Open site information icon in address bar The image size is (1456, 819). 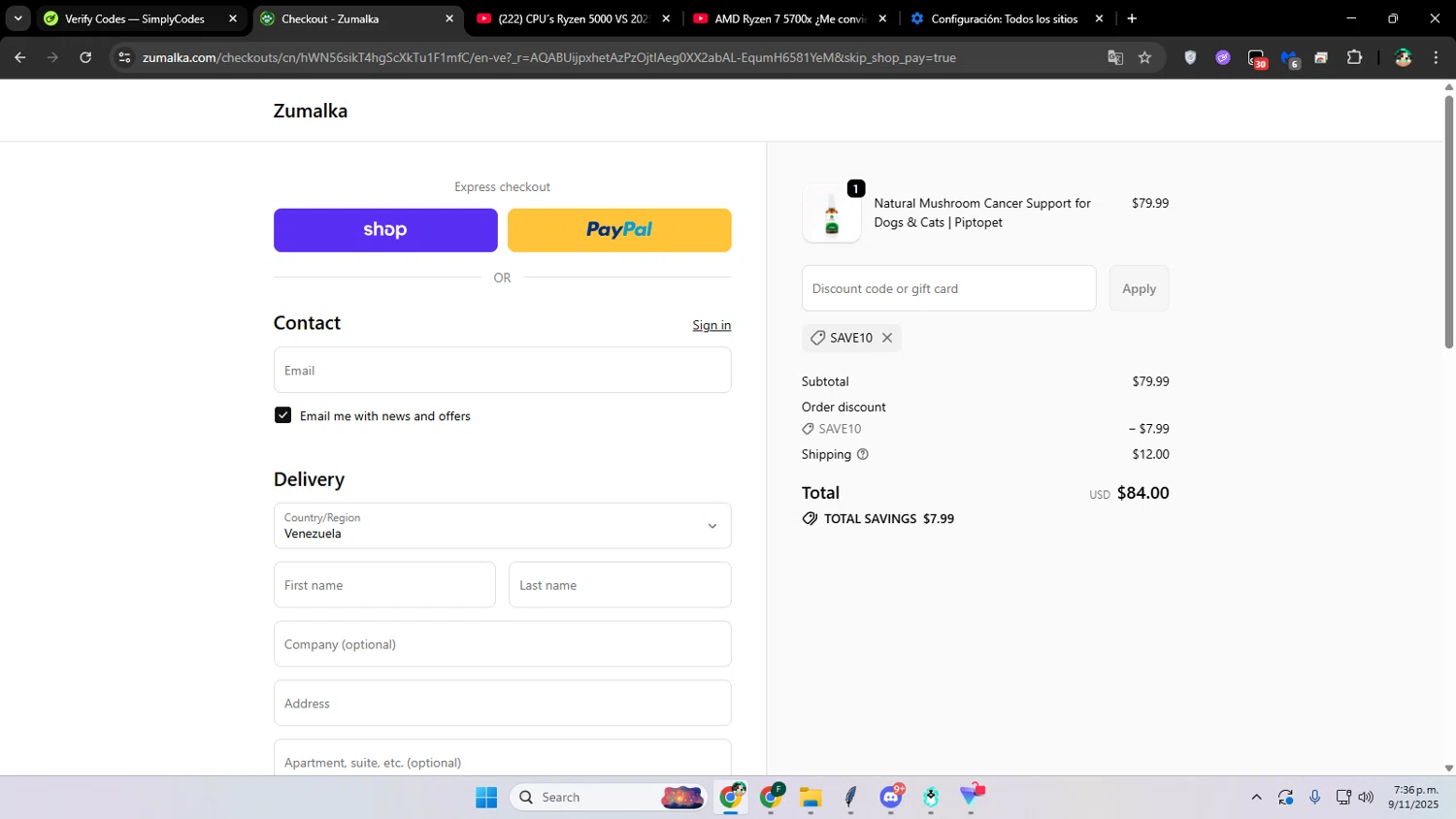point(124,58)
